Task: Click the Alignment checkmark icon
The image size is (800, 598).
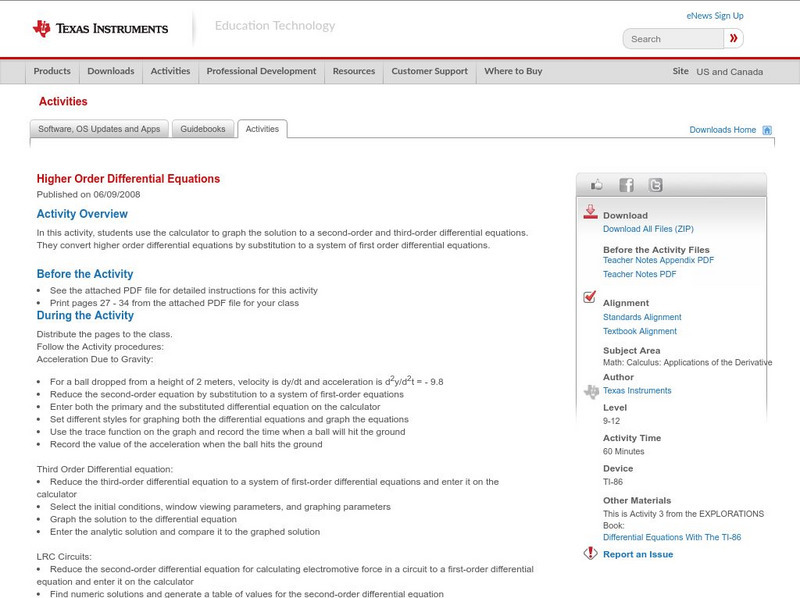Action: click(590, 297)
